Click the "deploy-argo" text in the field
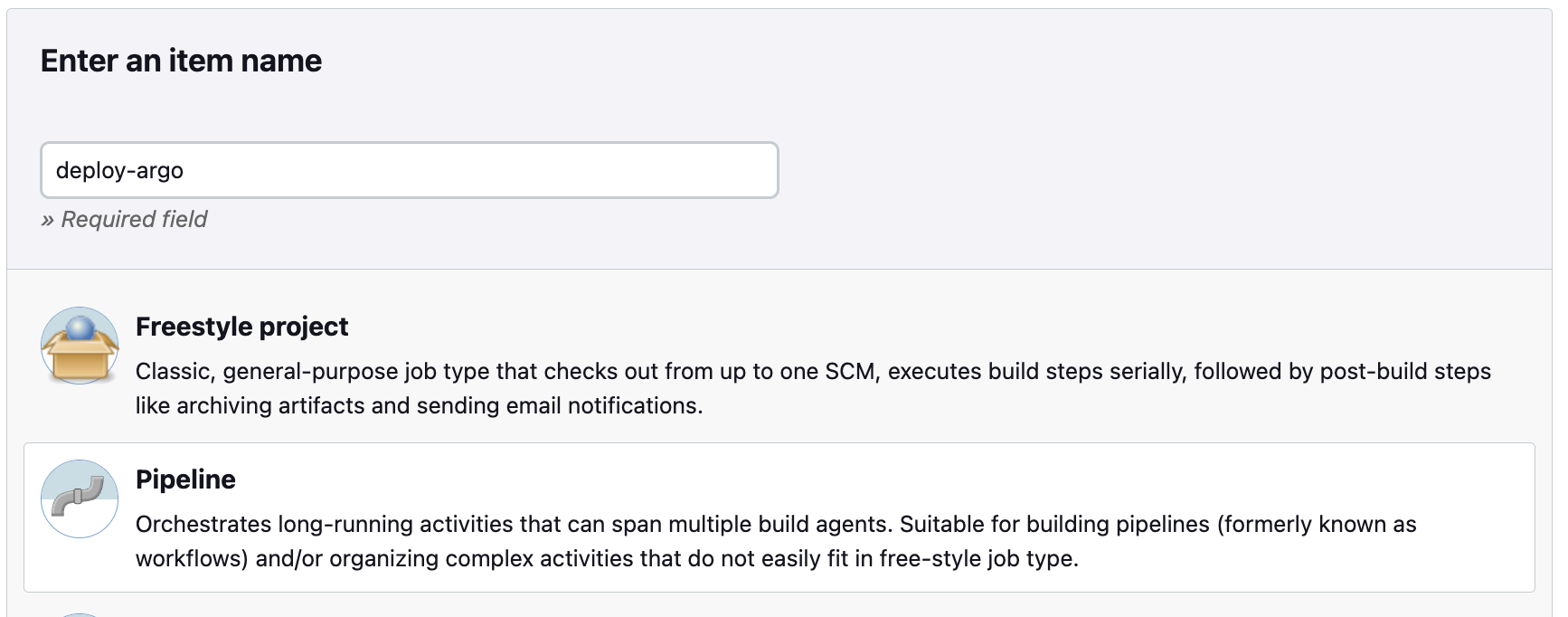Image resolution: width=1568 pixels, height=617 pixels. point(119,171)
